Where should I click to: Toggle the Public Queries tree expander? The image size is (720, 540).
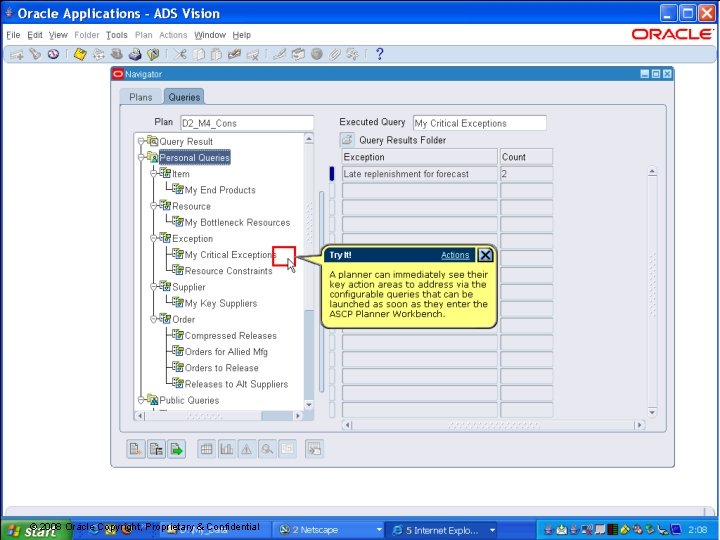click(141, 400)
